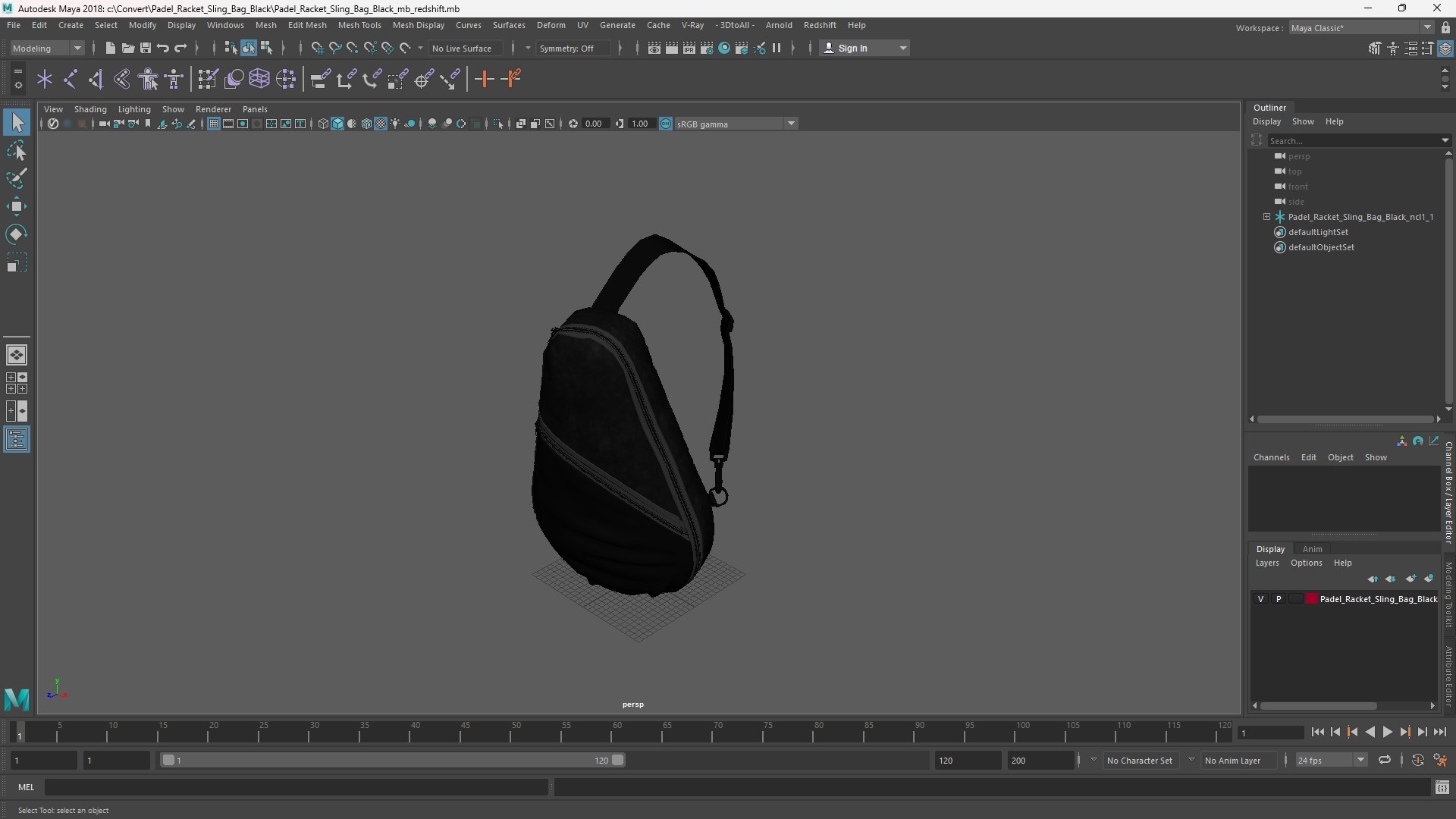Expand Padel_Racket_Sling_Bag_Black_ncl1_1 in Outliner
Image resolution: width=1456 pixels, height=819 pixels.
(x=1266, y=217)
